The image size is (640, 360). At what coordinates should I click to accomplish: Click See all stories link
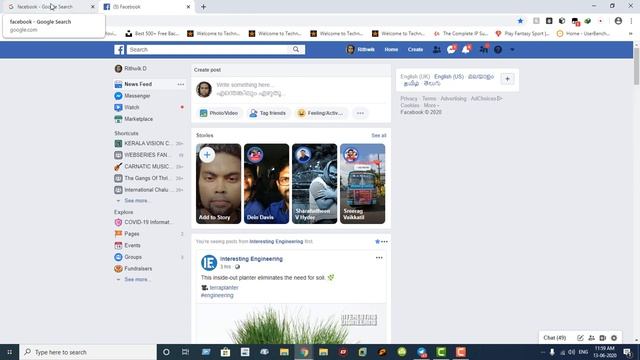click(379, 135)
